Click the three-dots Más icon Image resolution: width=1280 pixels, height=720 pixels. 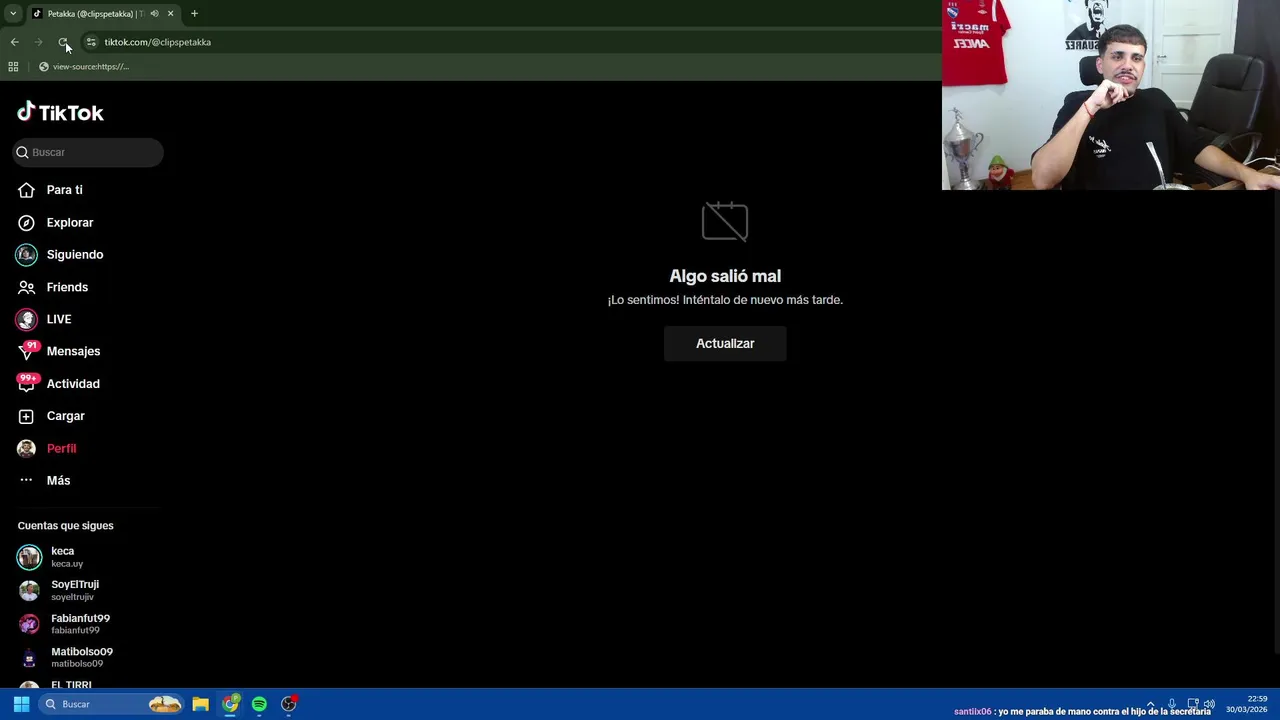pyautogui.click(x=26, y=480)
